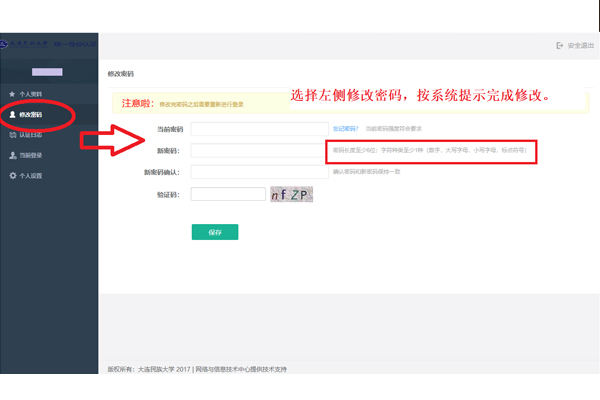Focus the 当前密码 input field

tap(259, 129)
